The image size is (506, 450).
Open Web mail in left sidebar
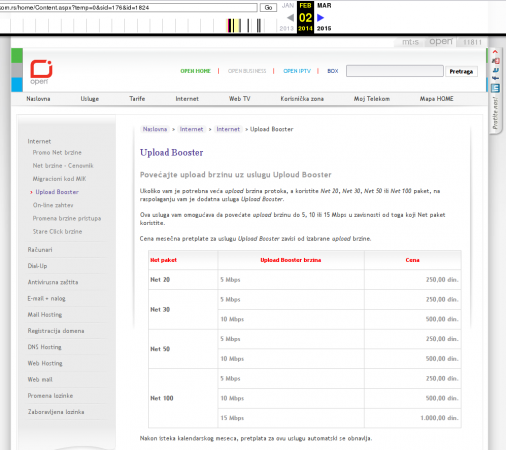coord(40,379)
